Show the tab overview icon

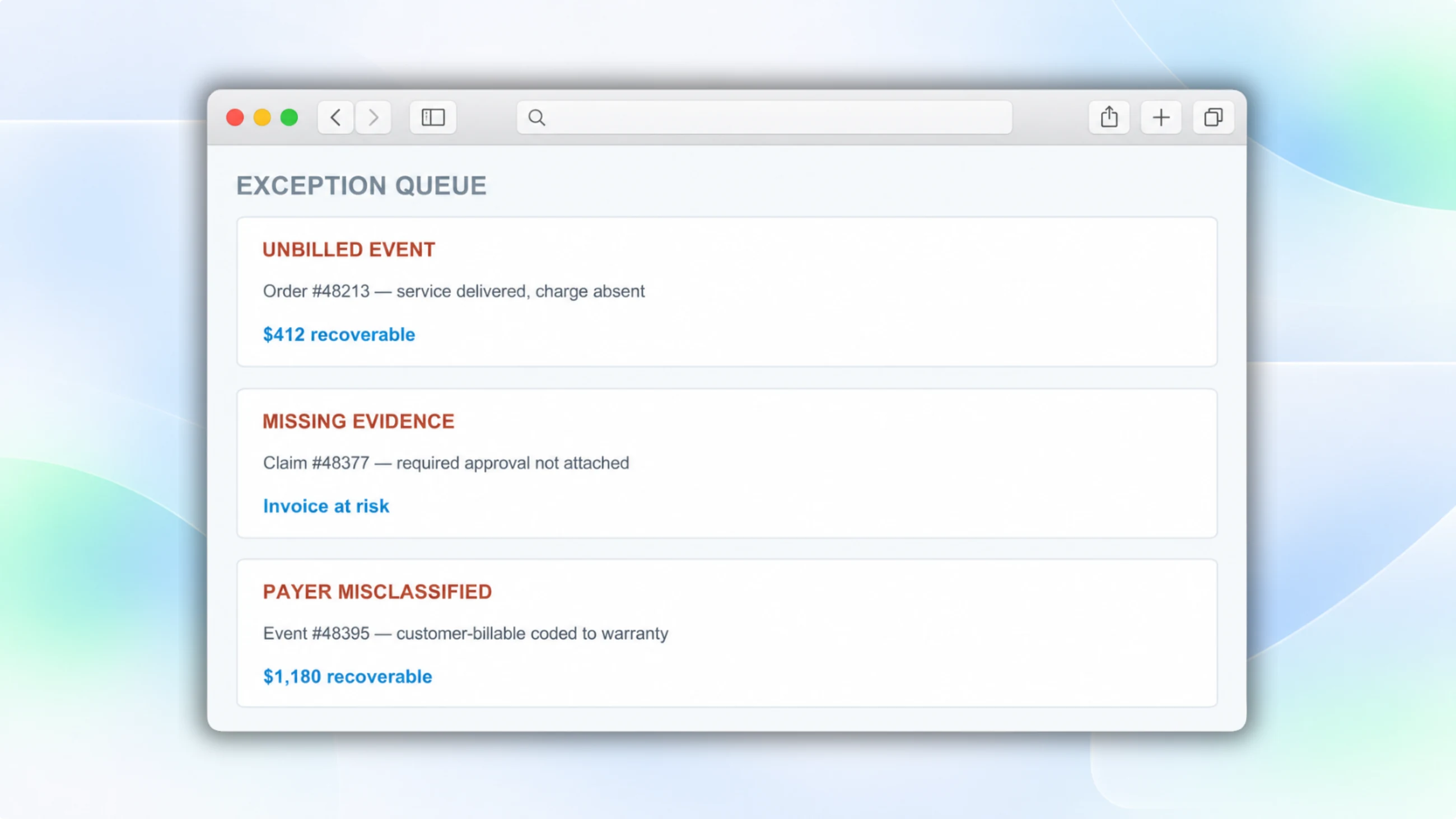1213,118
